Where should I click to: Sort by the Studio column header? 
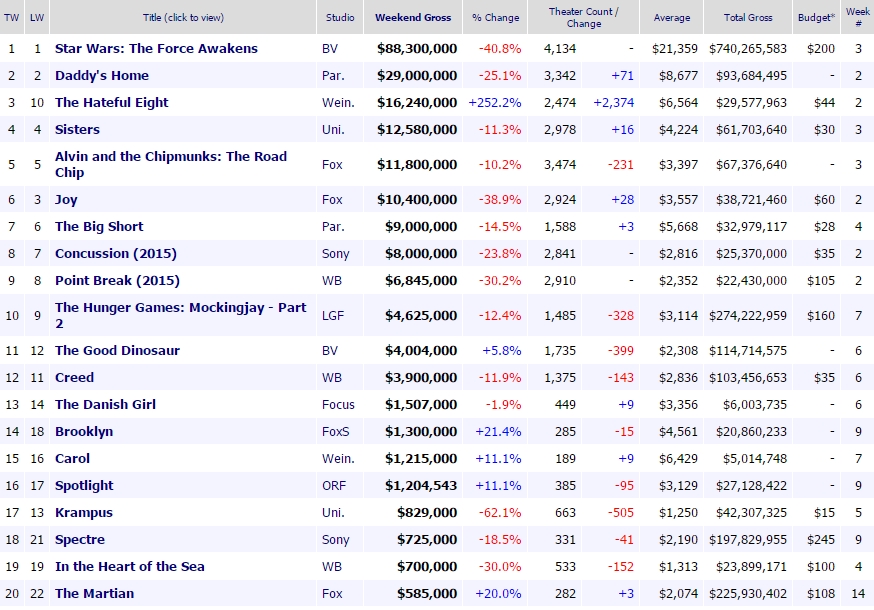tap(340, 17)
